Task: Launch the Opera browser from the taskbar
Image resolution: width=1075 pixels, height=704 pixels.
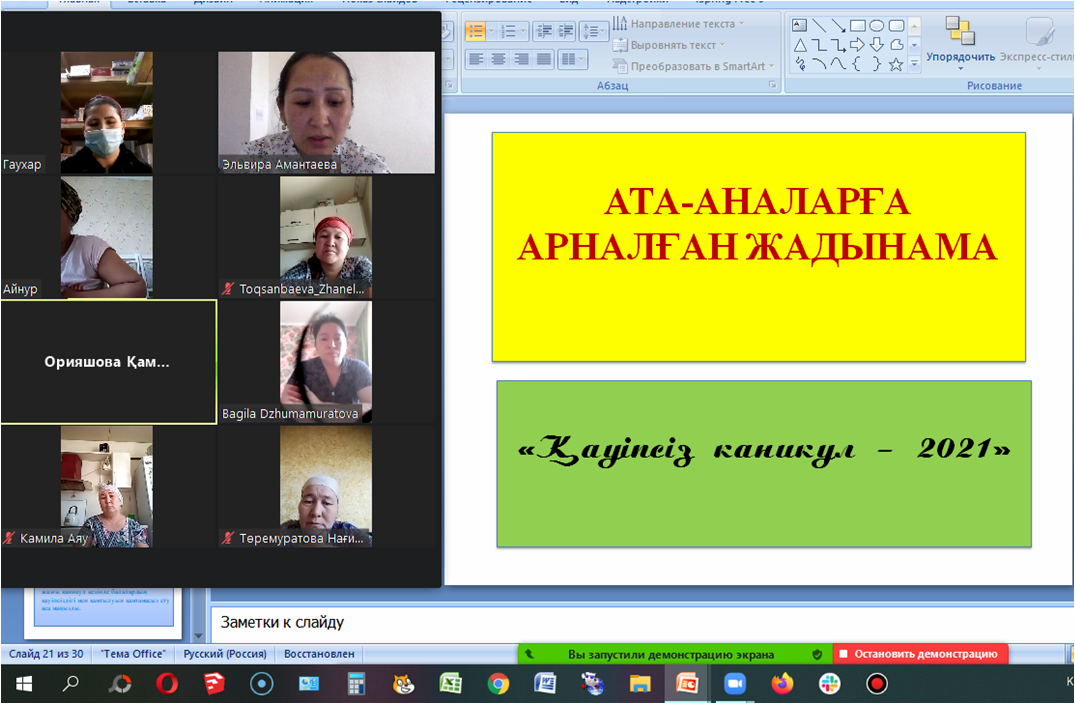Action: 166,684
